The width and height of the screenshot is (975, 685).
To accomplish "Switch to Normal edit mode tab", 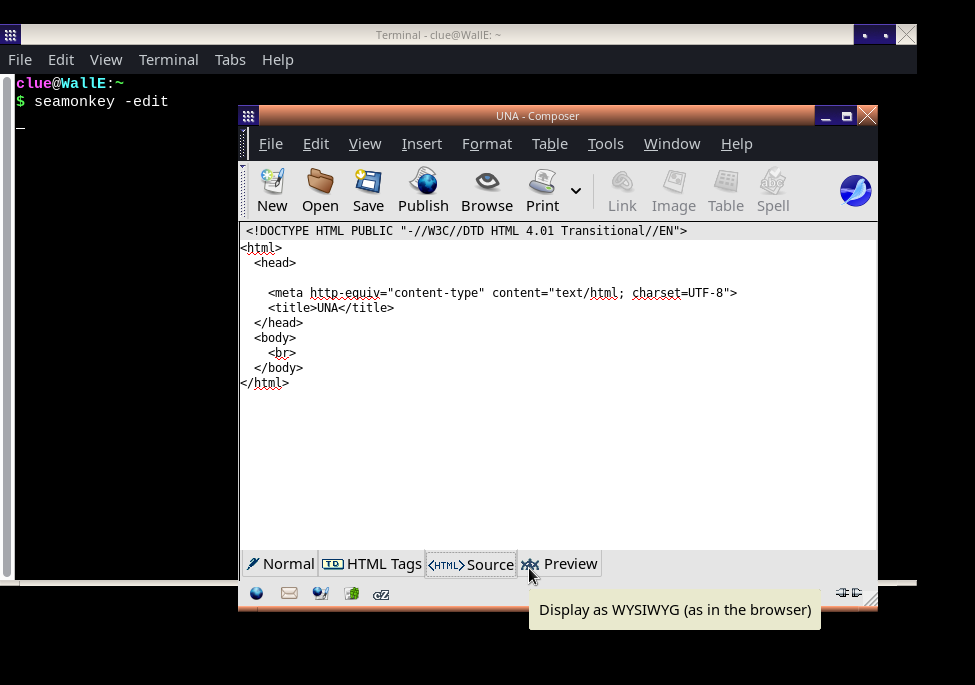I will tap(280, 564).
